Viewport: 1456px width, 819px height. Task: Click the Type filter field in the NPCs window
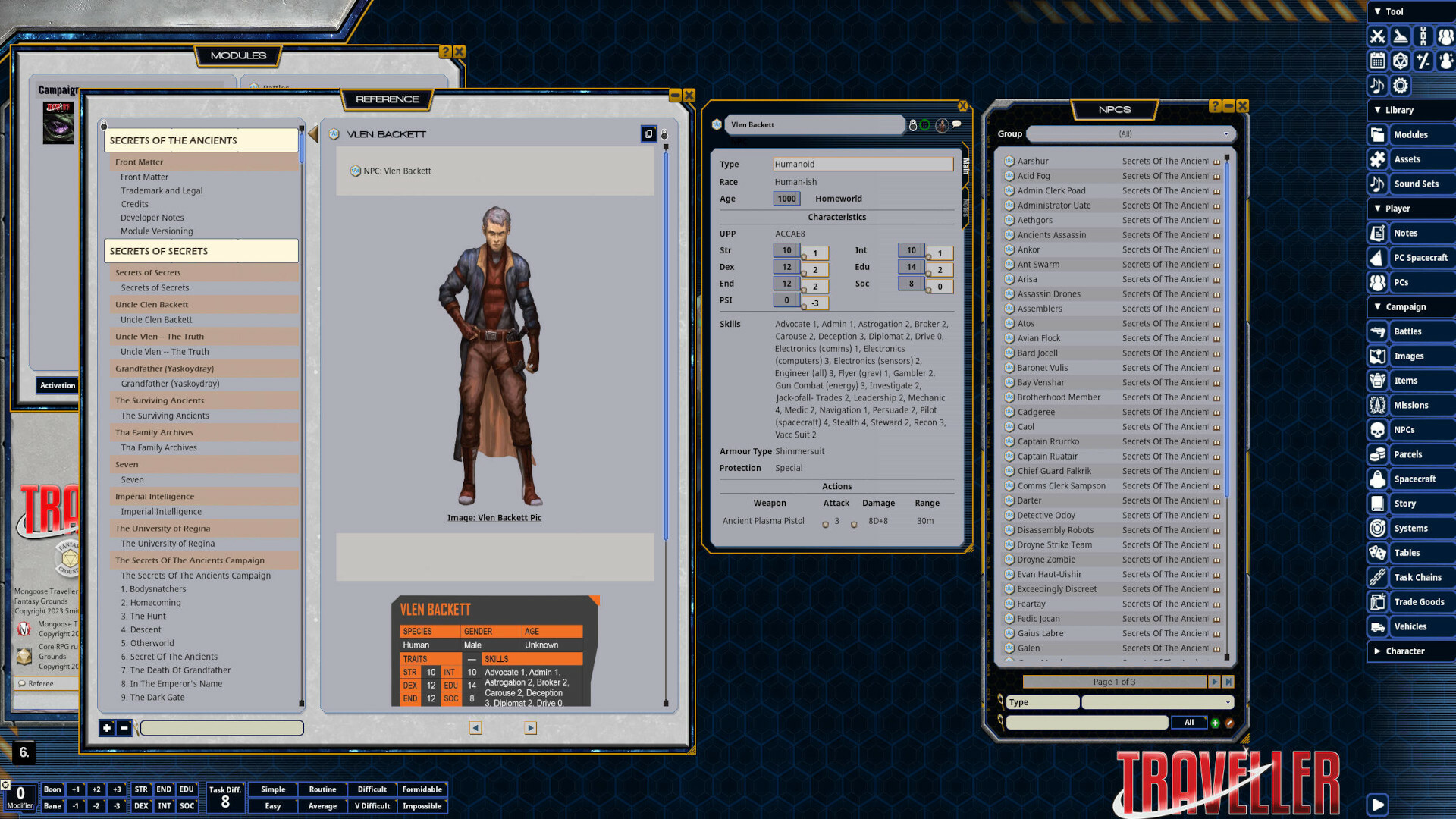(1042, 701)
